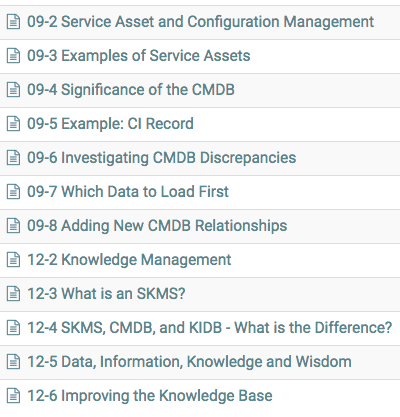Select page icon for 12-3 What is SKMS
Image resolution: width=400 pixels, height=417 pixels.
coord(13,294)
